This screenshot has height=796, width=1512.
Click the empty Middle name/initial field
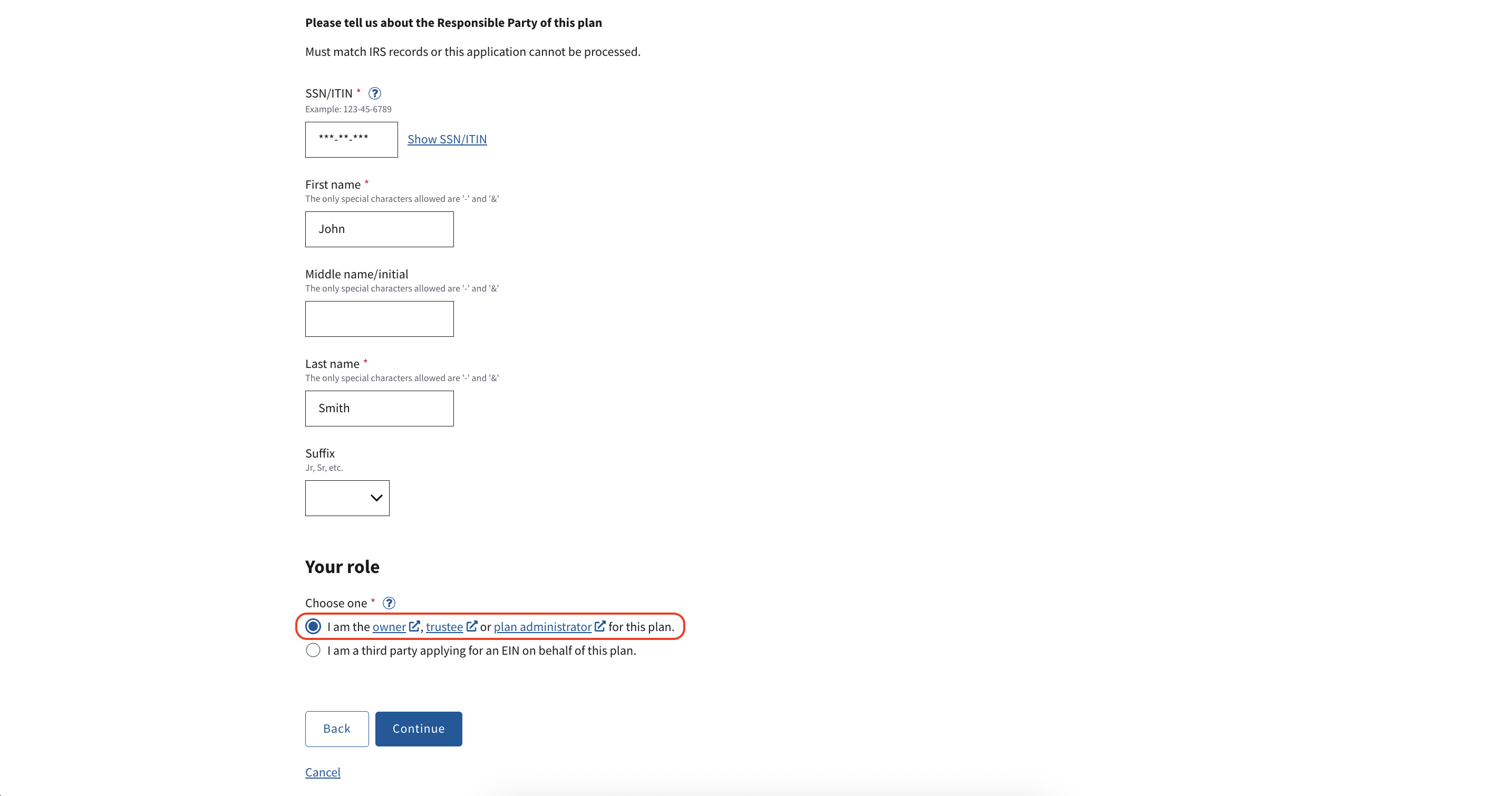379,319
